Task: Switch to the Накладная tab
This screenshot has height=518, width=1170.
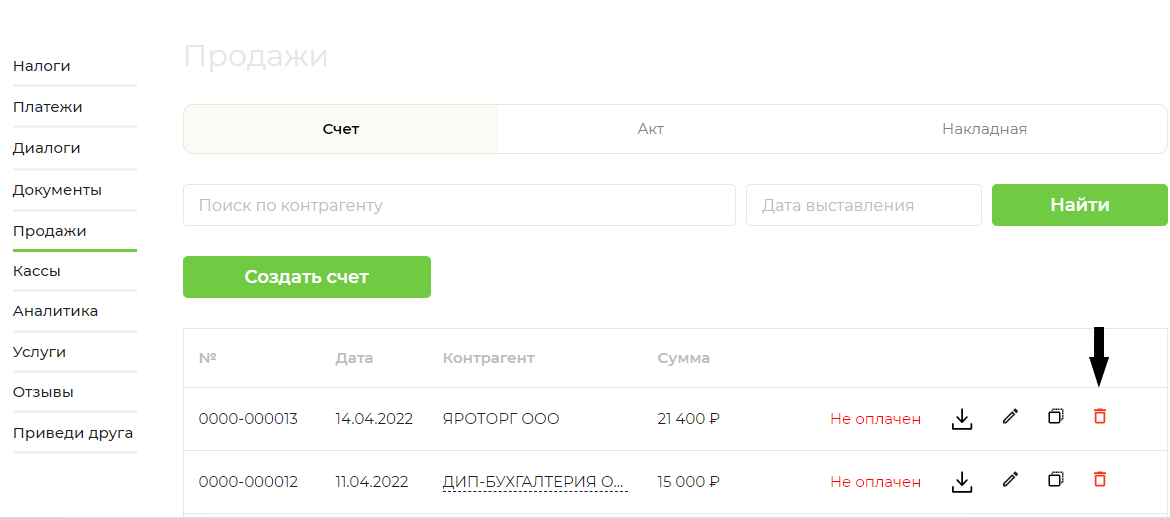Action: pos(984,129)
